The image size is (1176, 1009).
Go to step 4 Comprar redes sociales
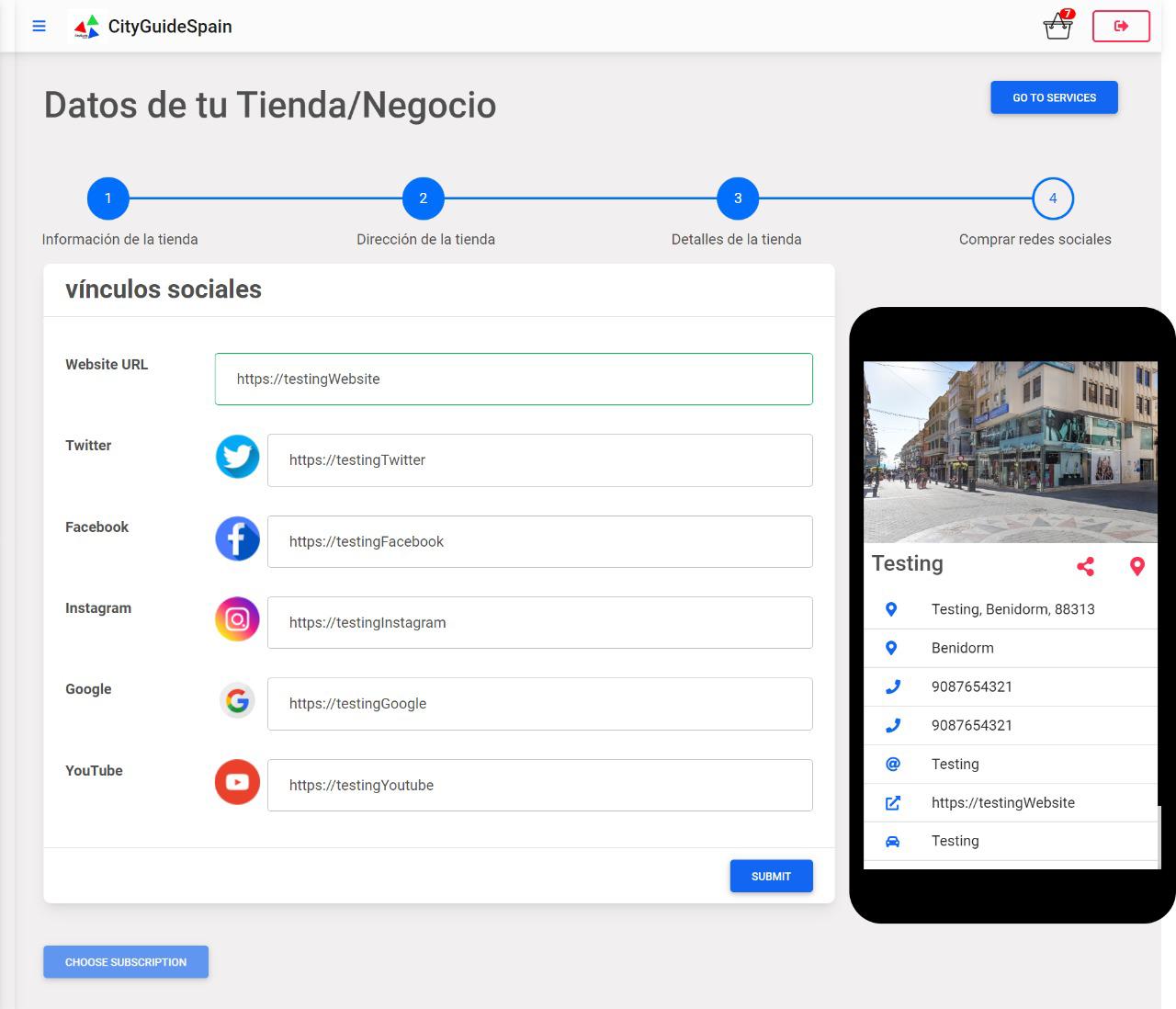pos(1053,198)
